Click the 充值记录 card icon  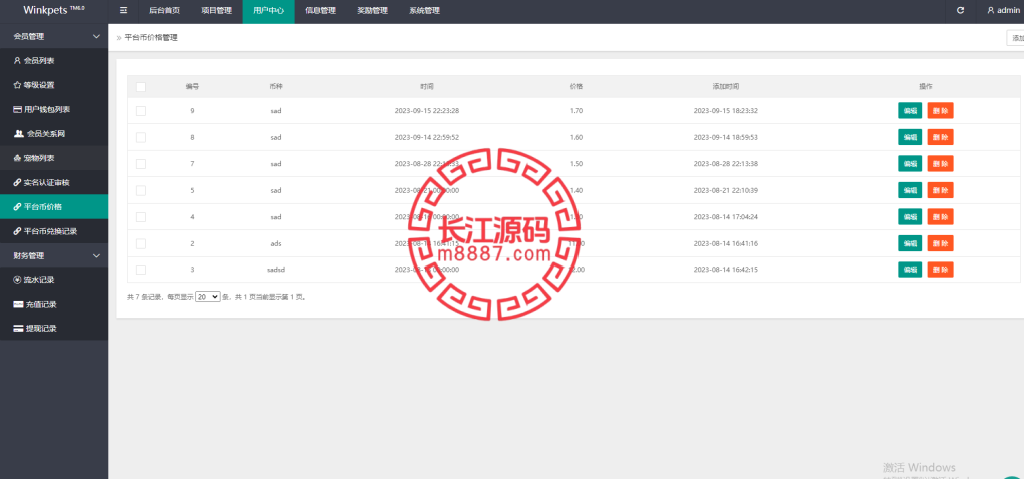[18, 304]
